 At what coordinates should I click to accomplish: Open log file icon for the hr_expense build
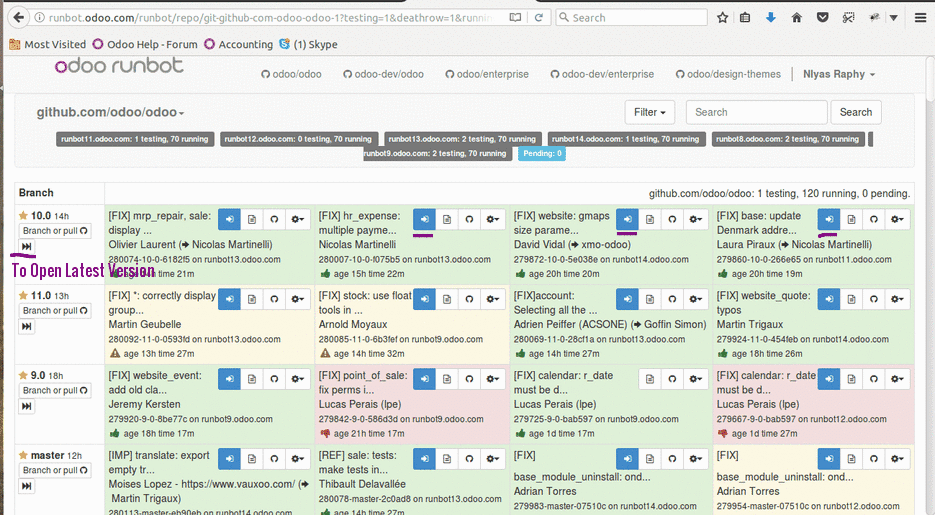click(x=447, y=219)
